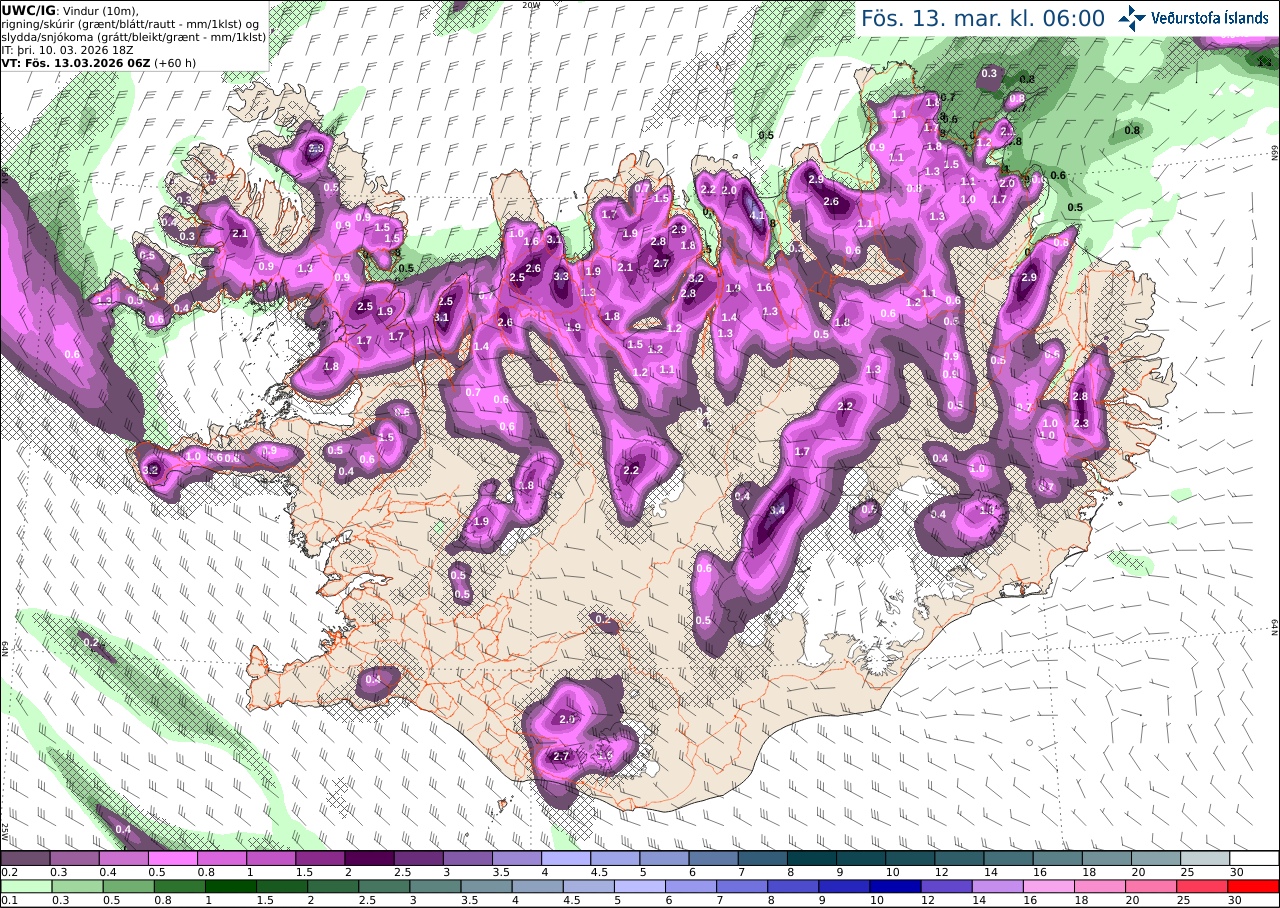The image size is (1280, 908).
Task: Click the snow legend swatch labeled 20
Action: pyautogui.click(x=1156, y=858)
